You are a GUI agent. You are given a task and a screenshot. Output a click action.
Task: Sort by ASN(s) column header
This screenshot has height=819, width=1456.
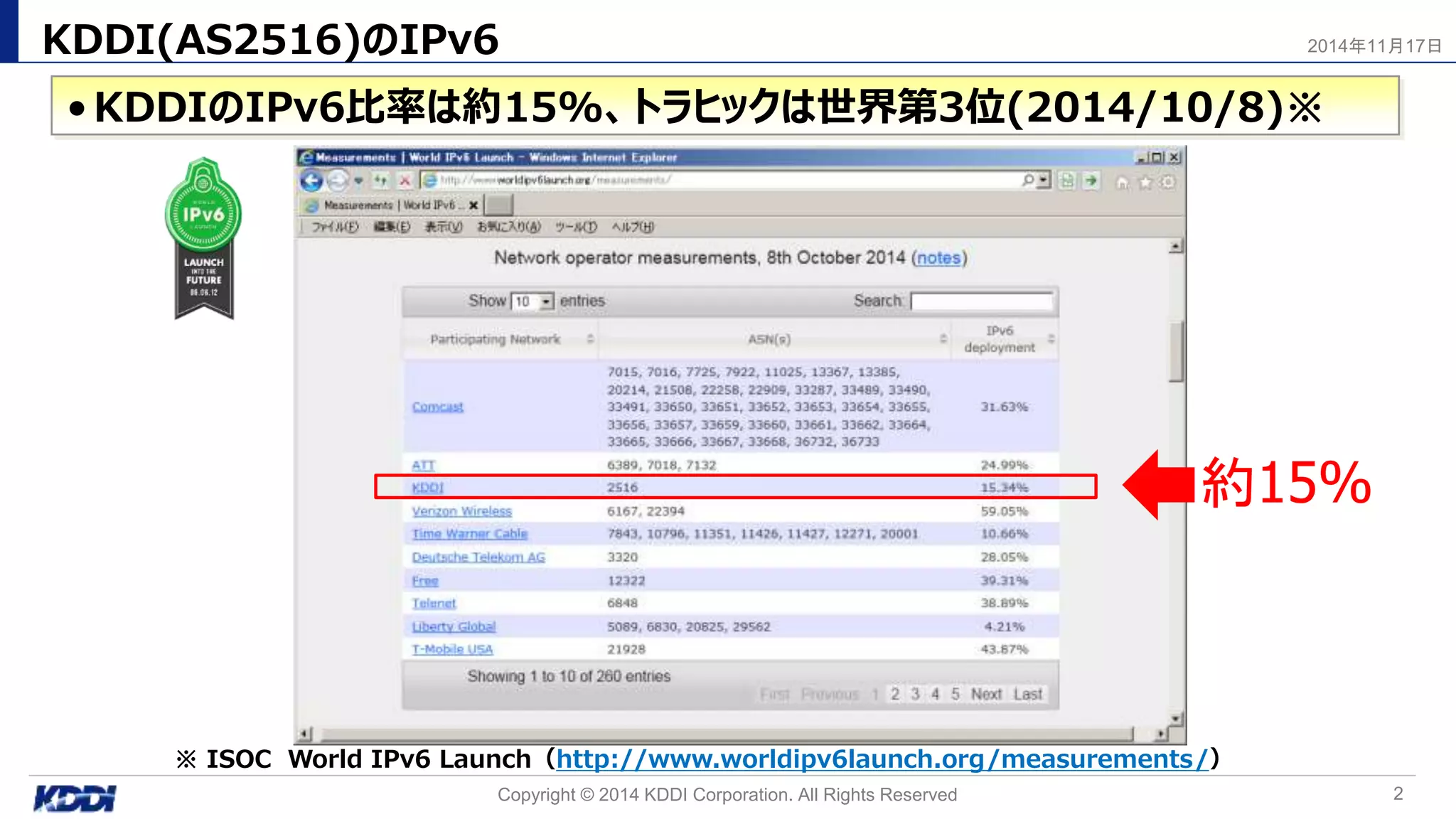click(775, 339)
